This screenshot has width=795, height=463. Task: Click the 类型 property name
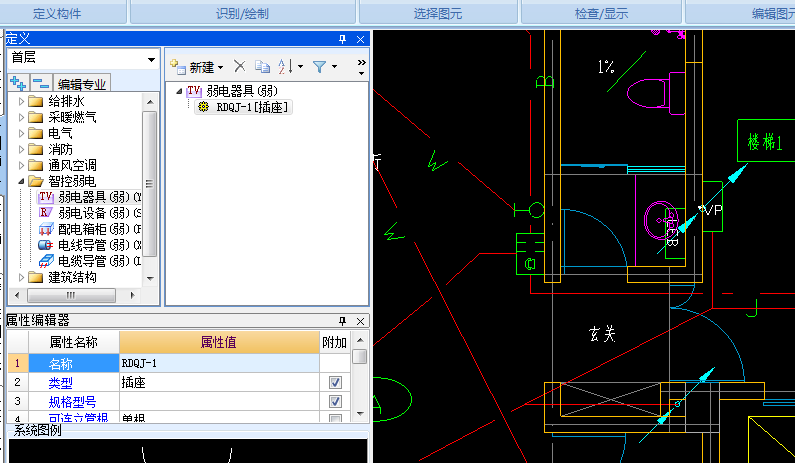coord(60,382)
